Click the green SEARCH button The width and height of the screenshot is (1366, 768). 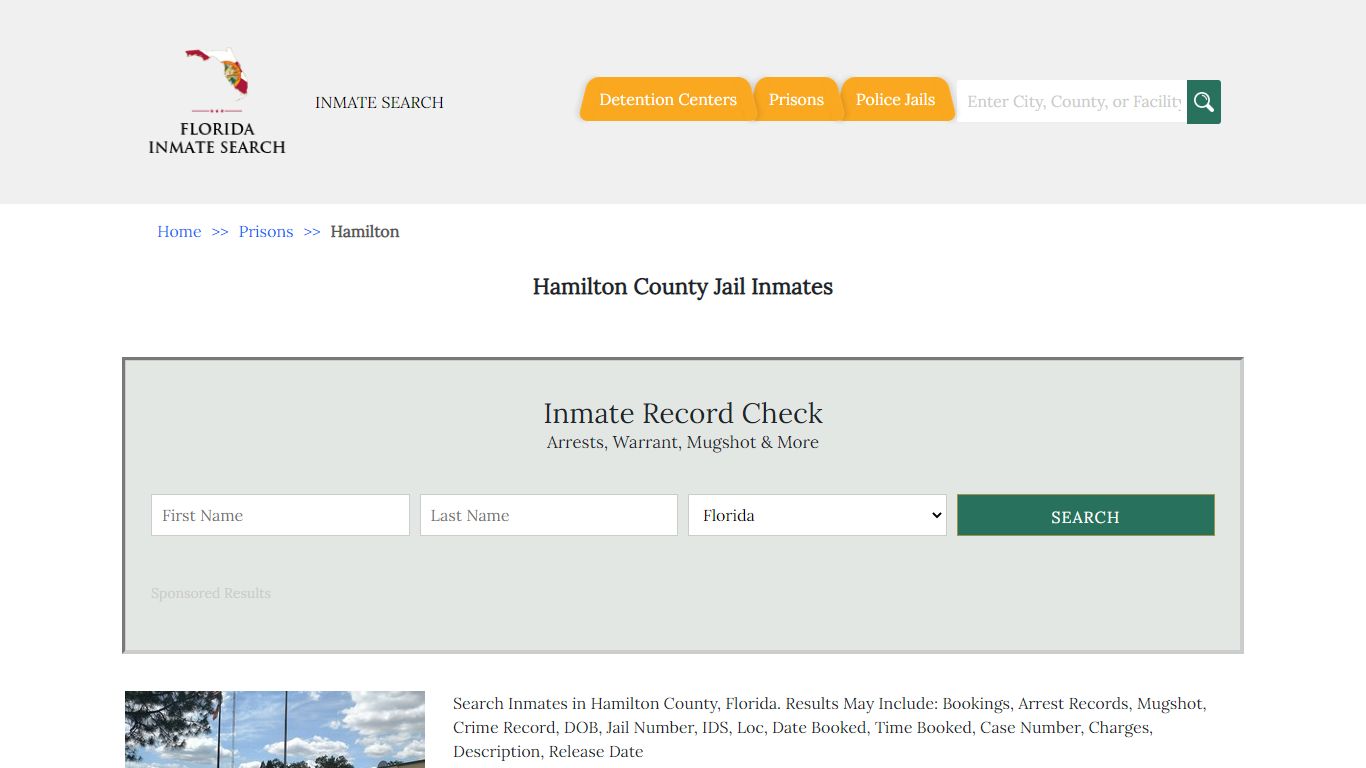(x=1086, y=515)
